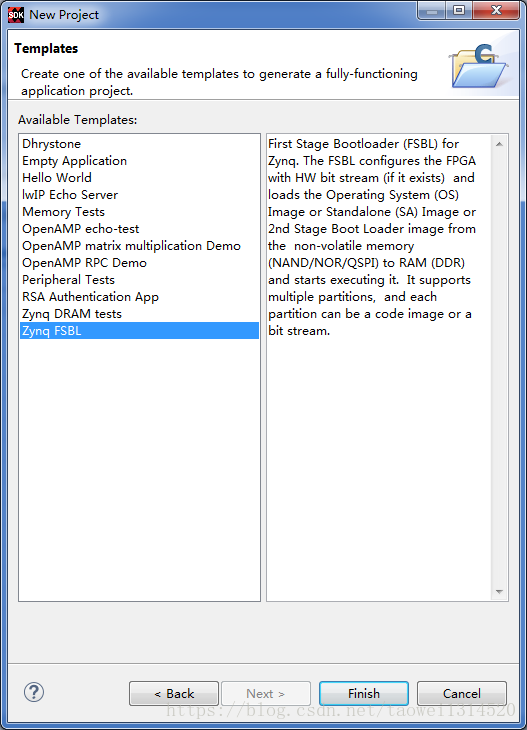This screenshot has width=527, height=730.
Task: Click the description scrollbar down arrow
Action: pyautogui.click(x=499, y=592)
